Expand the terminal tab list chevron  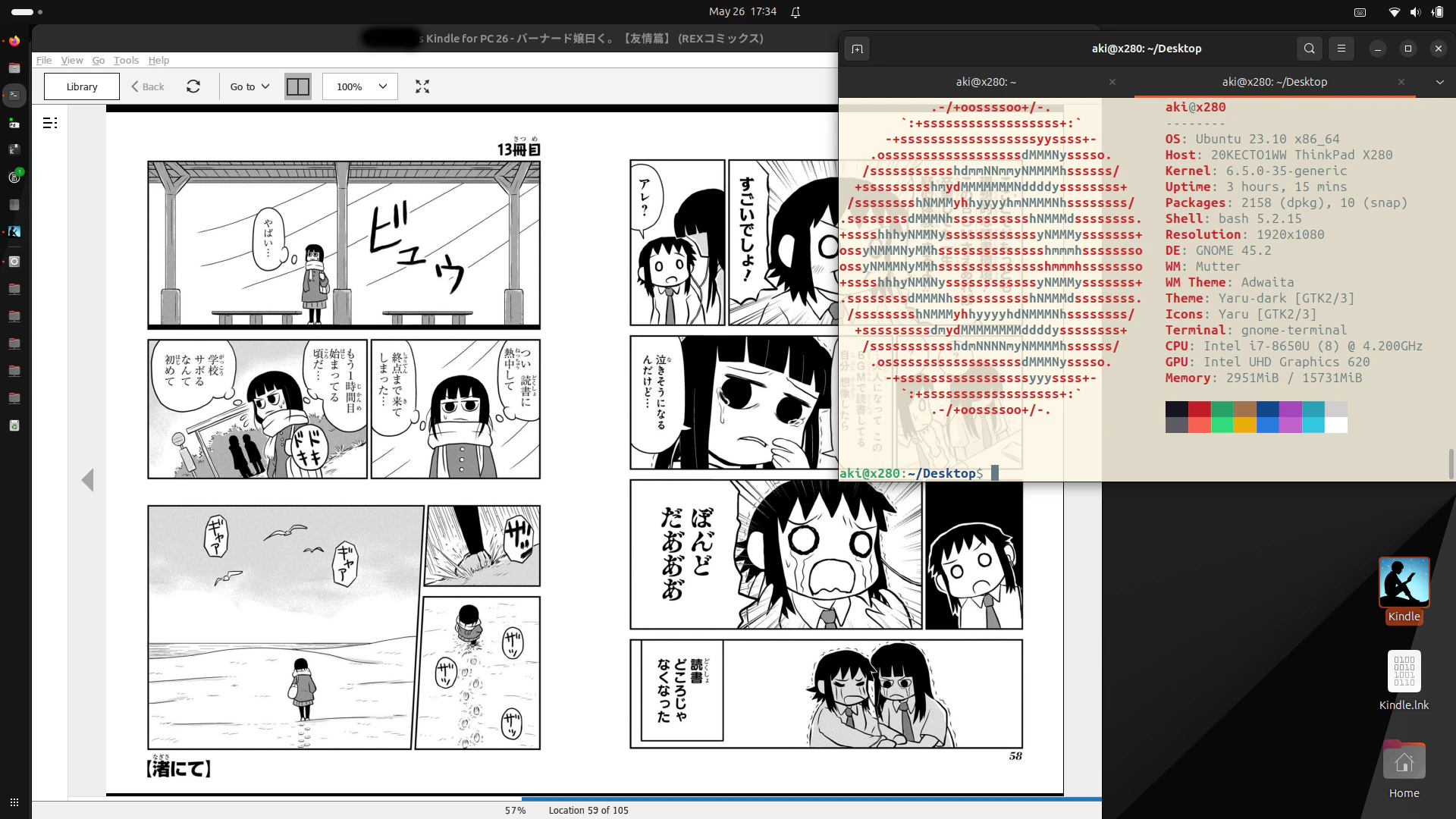1439,82
